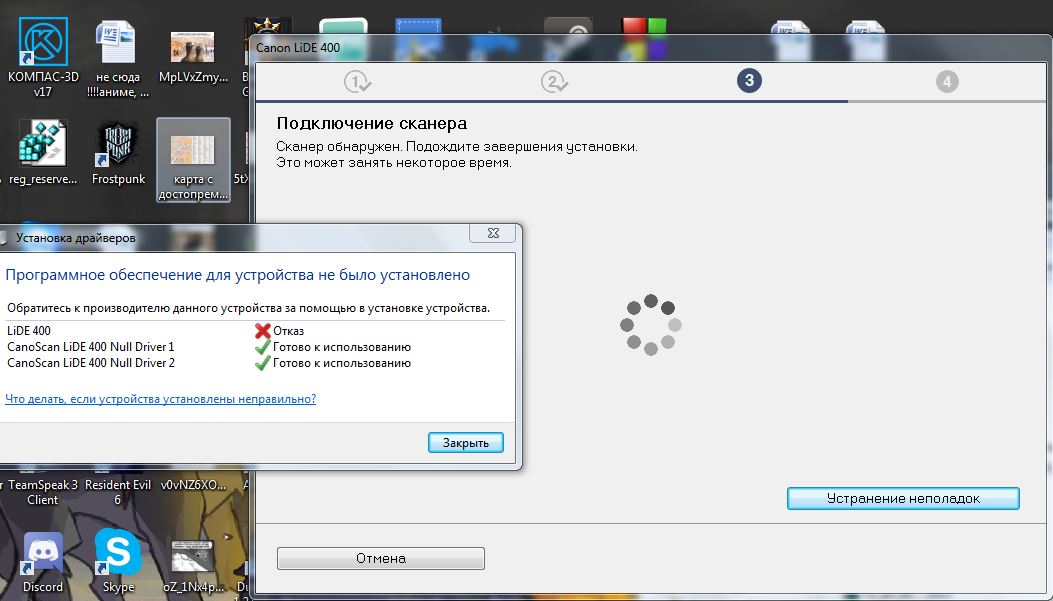This screenshot has height=601, width=1053.
Task: Click the red cross Отказ status icon
Action: click(263, 330)
